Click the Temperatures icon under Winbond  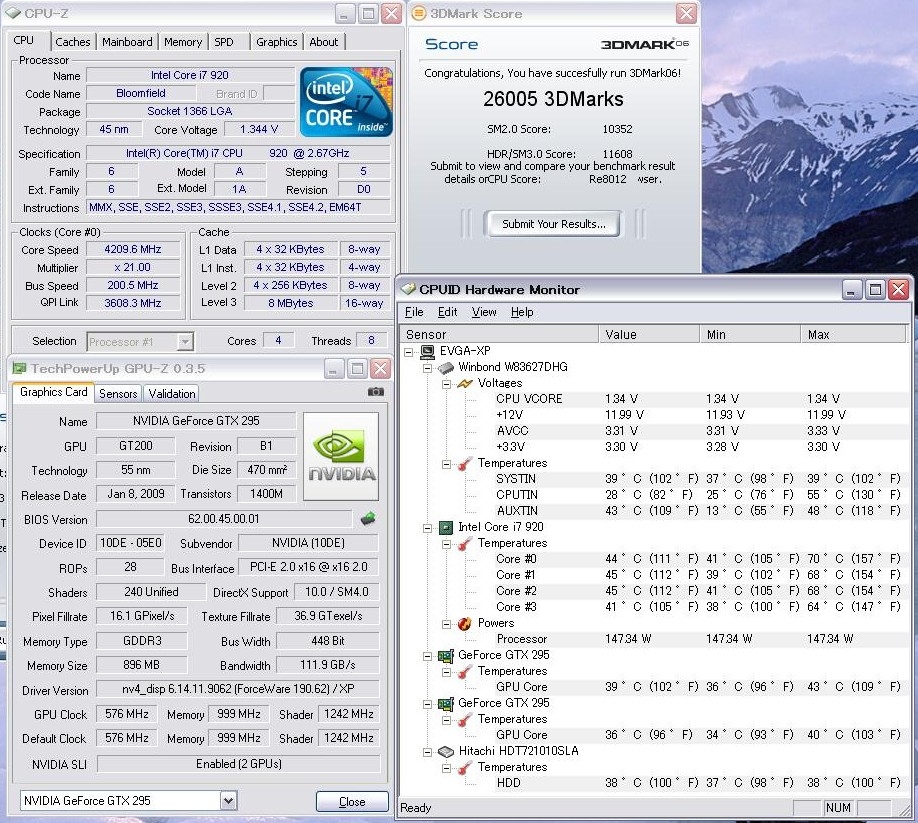coord(465,464)
